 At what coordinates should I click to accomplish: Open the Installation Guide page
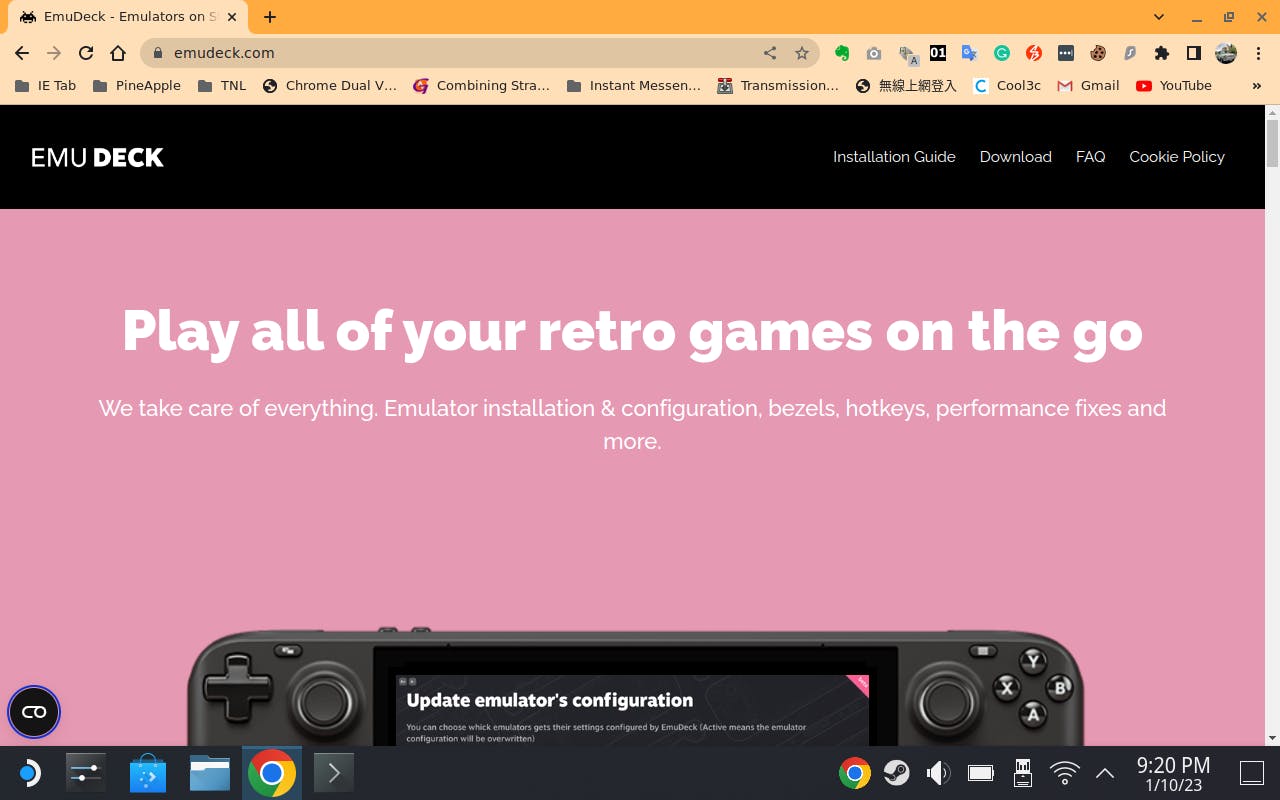(894, 157)
